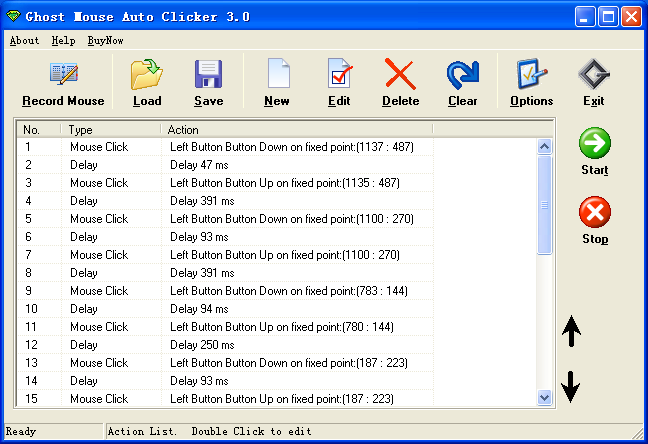Select row 10 Delay 94 ms

(225, 309)
